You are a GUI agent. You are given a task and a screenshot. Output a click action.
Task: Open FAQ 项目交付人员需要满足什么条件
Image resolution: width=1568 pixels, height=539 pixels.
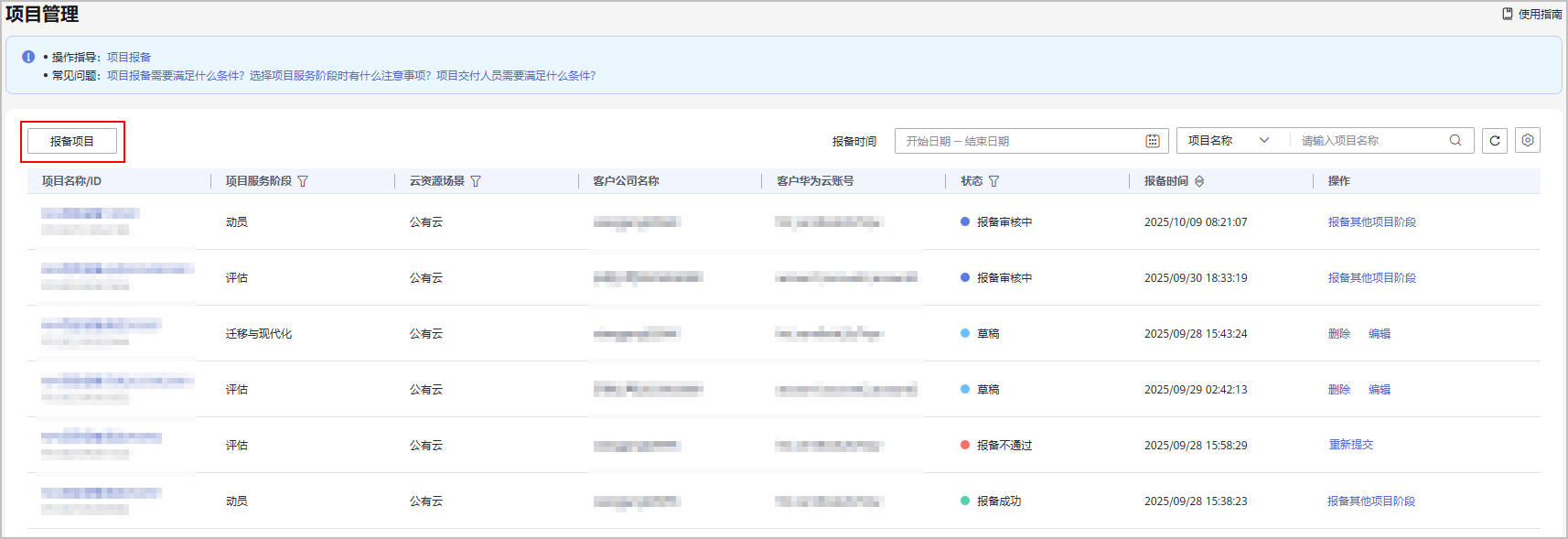(516, 76)
